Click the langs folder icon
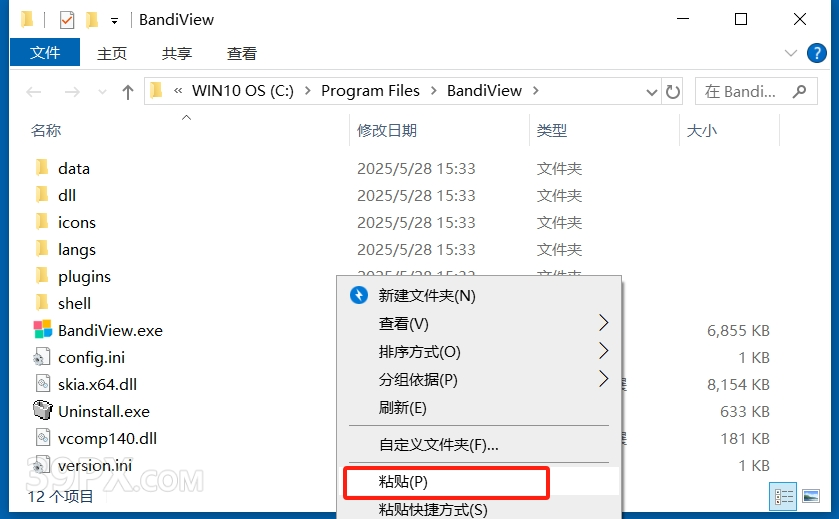This screenshot has height=519, width=839. point(42,248)
